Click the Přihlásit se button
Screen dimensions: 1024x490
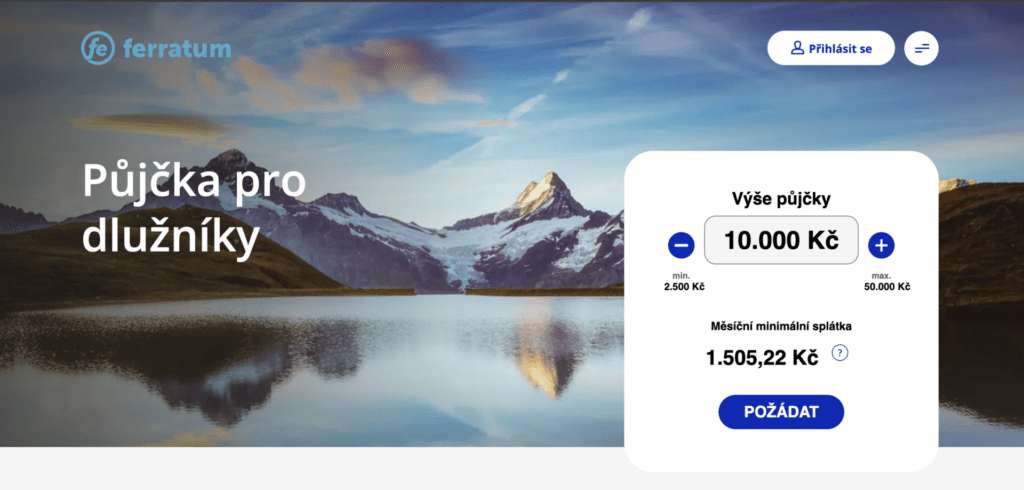(x=831, y=48)
